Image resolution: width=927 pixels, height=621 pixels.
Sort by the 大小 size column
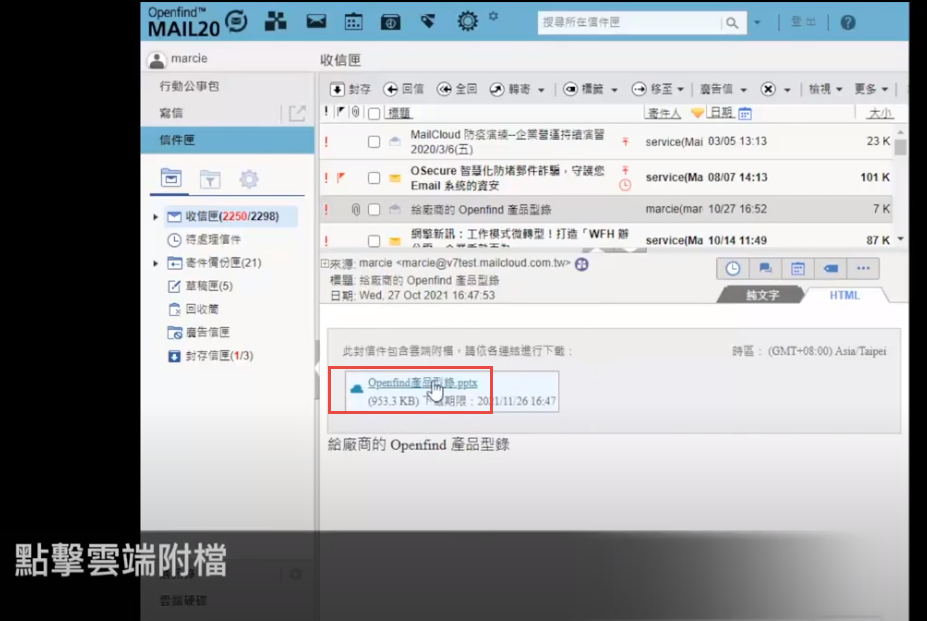[880, 113]
